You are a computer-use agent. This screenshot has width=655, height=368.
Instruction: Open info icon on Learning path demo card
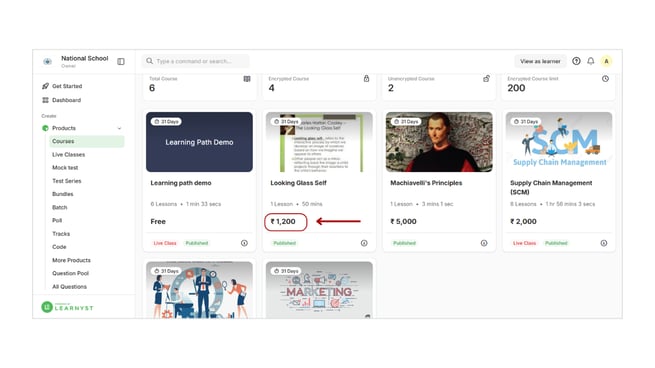[244, 243]
